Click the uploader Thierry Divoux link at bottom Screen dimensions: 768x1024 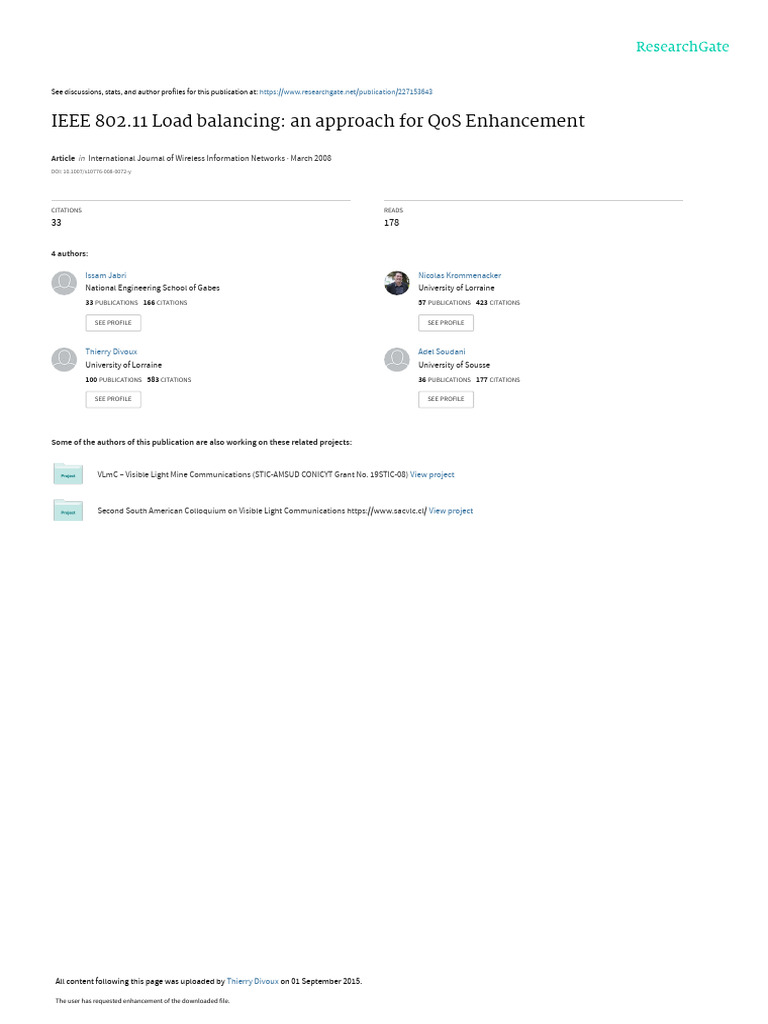[x=253, y=981]
